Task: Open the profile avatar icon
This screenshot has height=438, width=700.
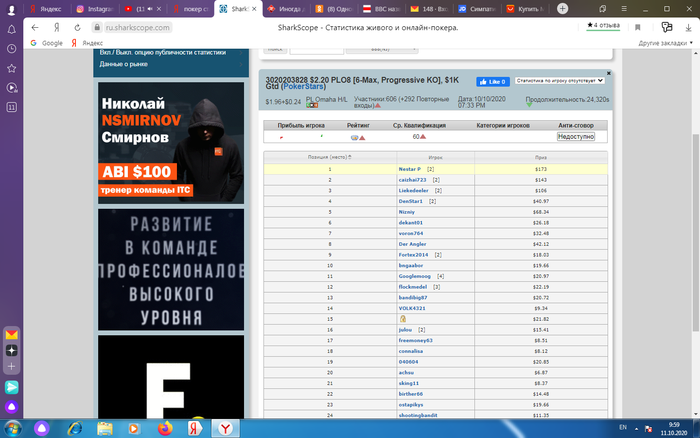Action: pos(11,9)
